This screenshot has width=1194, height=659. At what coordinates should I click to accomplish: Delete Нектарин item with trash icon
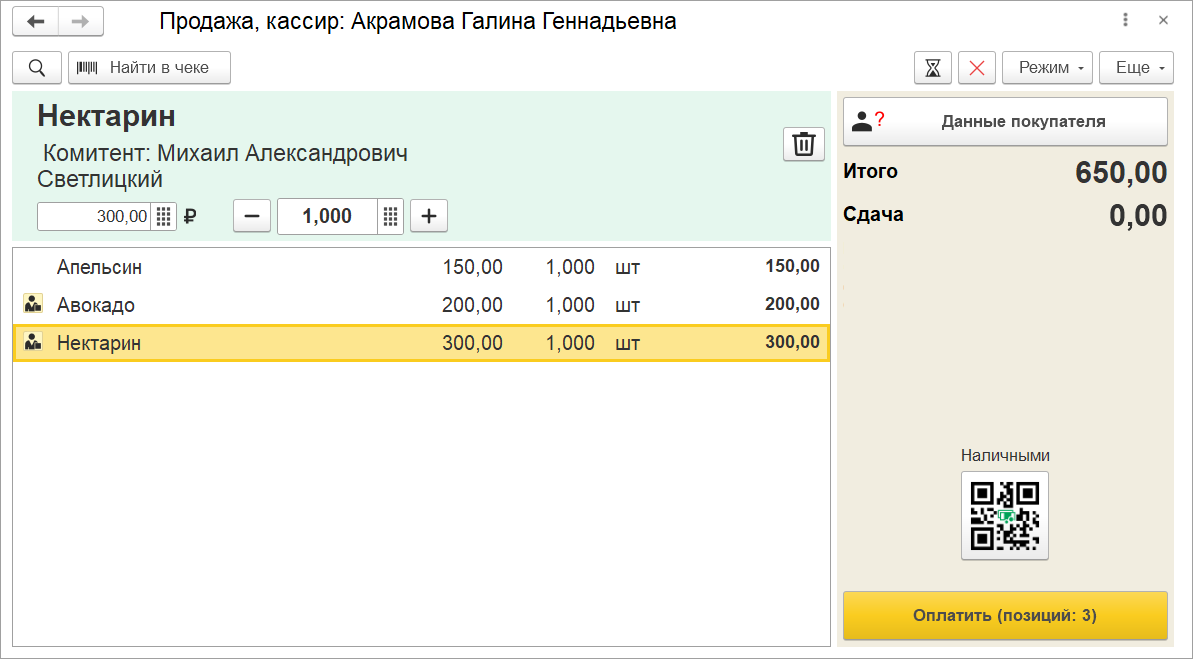pyautogui.click(x=803, y=144)
